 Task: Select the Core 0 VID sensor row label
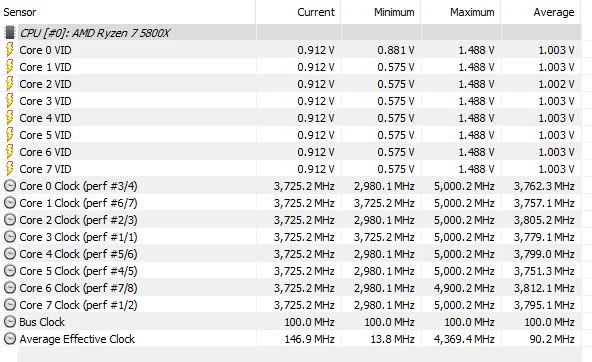(45, 50)
